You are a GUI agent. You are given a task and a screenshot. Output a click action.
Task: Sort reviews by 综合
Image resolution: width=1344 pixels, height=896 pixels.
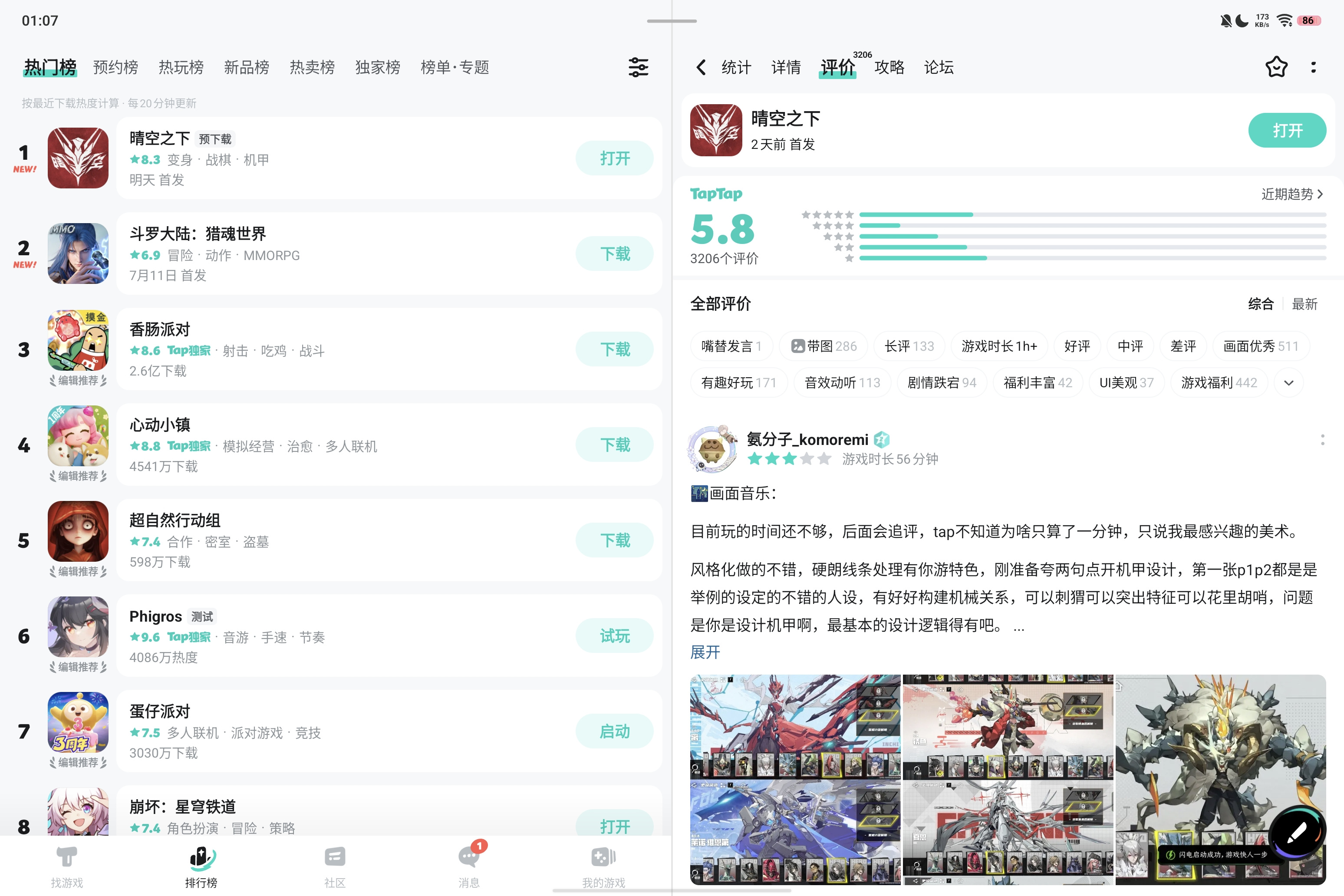(x=1261, y=304)
